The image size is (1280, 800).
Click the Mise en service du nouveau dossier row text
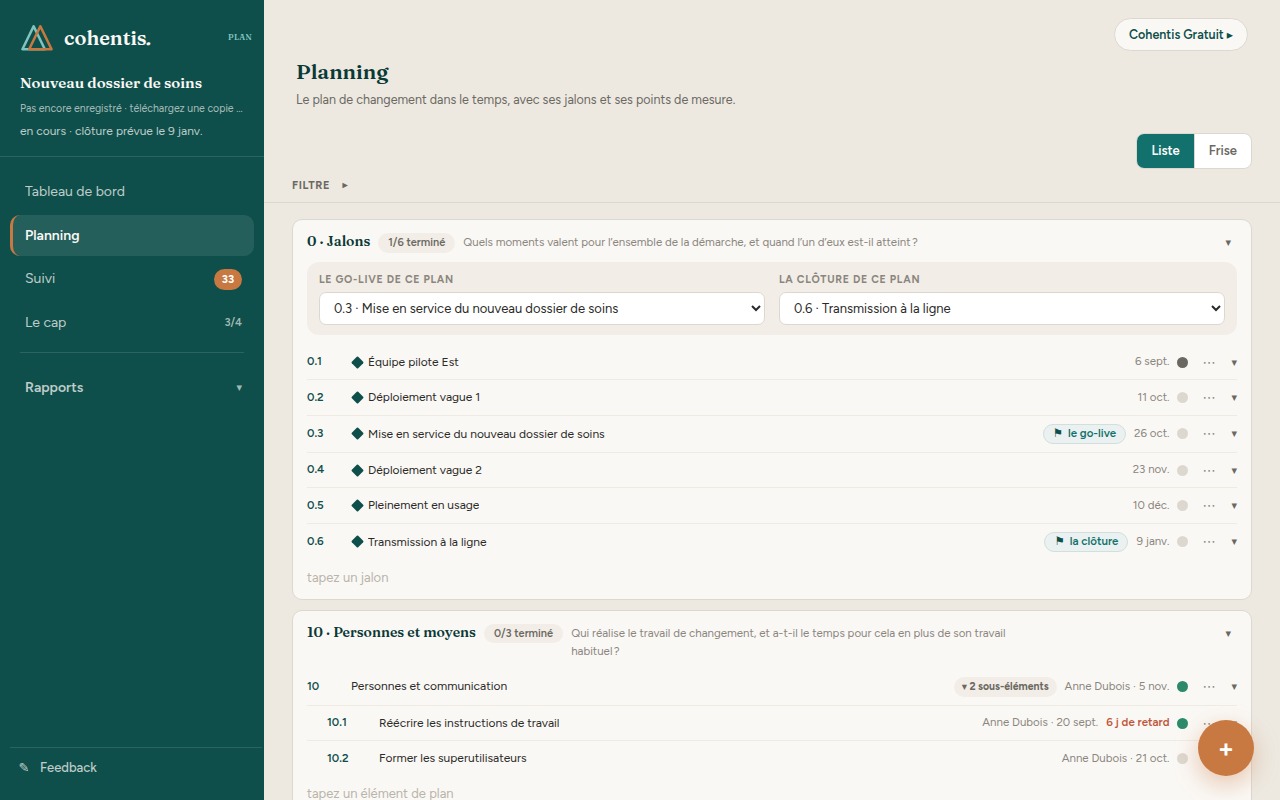(486, 434)
